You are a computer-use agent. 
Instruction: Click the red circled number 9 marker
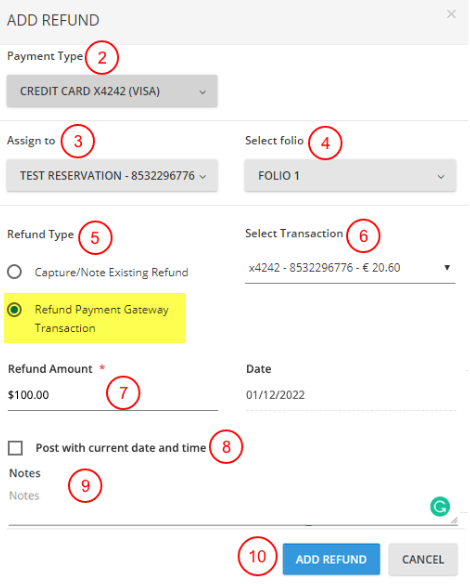[x=85, y=486]
